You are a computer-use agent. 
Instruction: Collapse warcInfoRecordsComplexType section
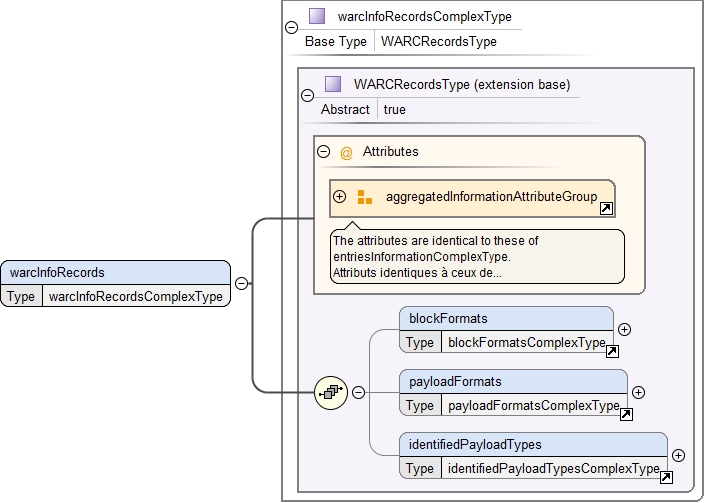291,27
